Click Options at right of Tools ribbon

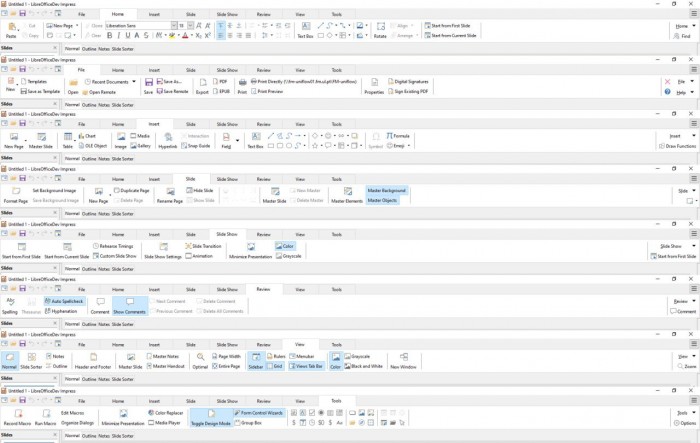point(685,423)
